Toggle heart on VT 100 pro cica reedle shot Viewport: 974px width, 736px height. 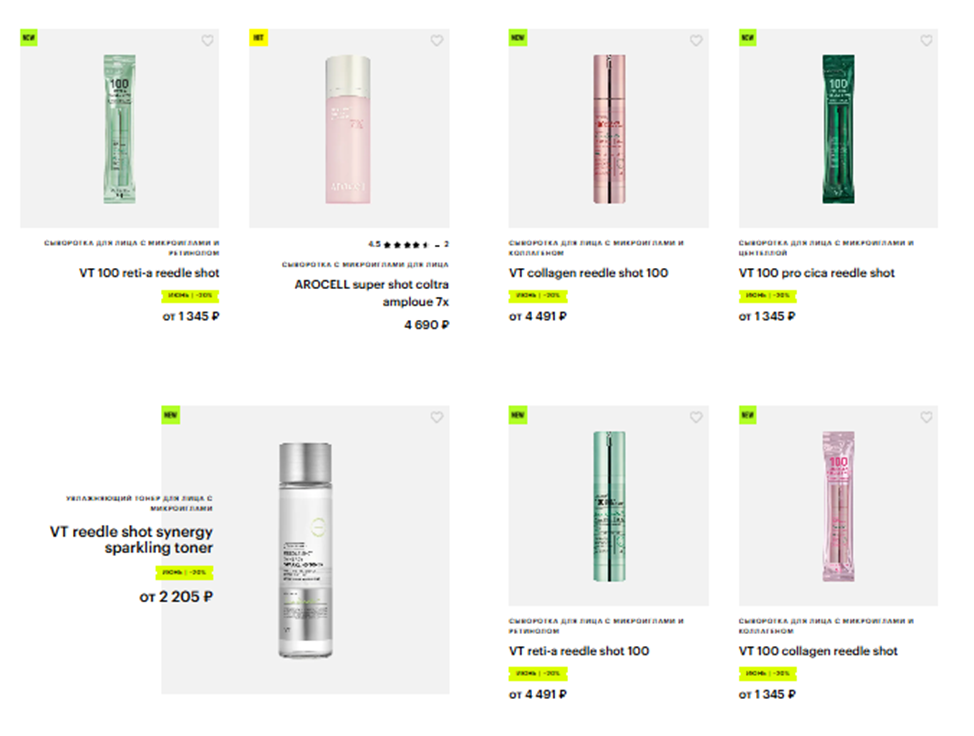click(x=926, y=40)
